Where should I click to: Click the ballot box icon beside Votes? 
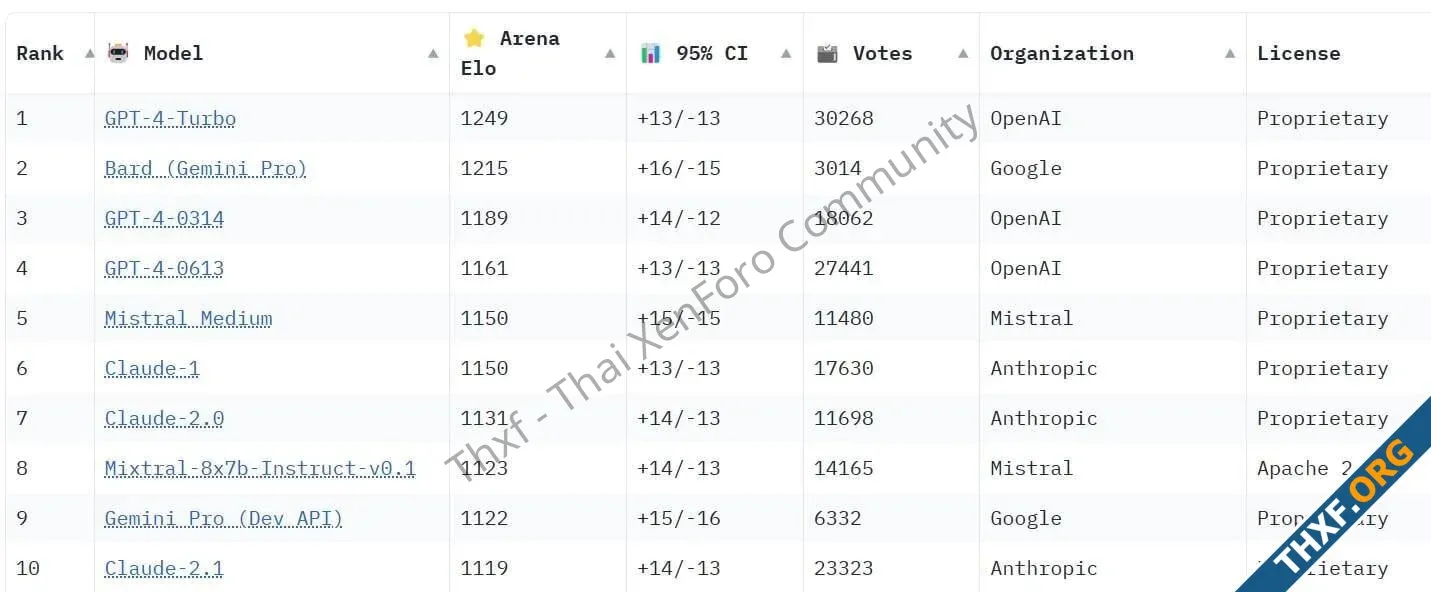tap(827, 53)
